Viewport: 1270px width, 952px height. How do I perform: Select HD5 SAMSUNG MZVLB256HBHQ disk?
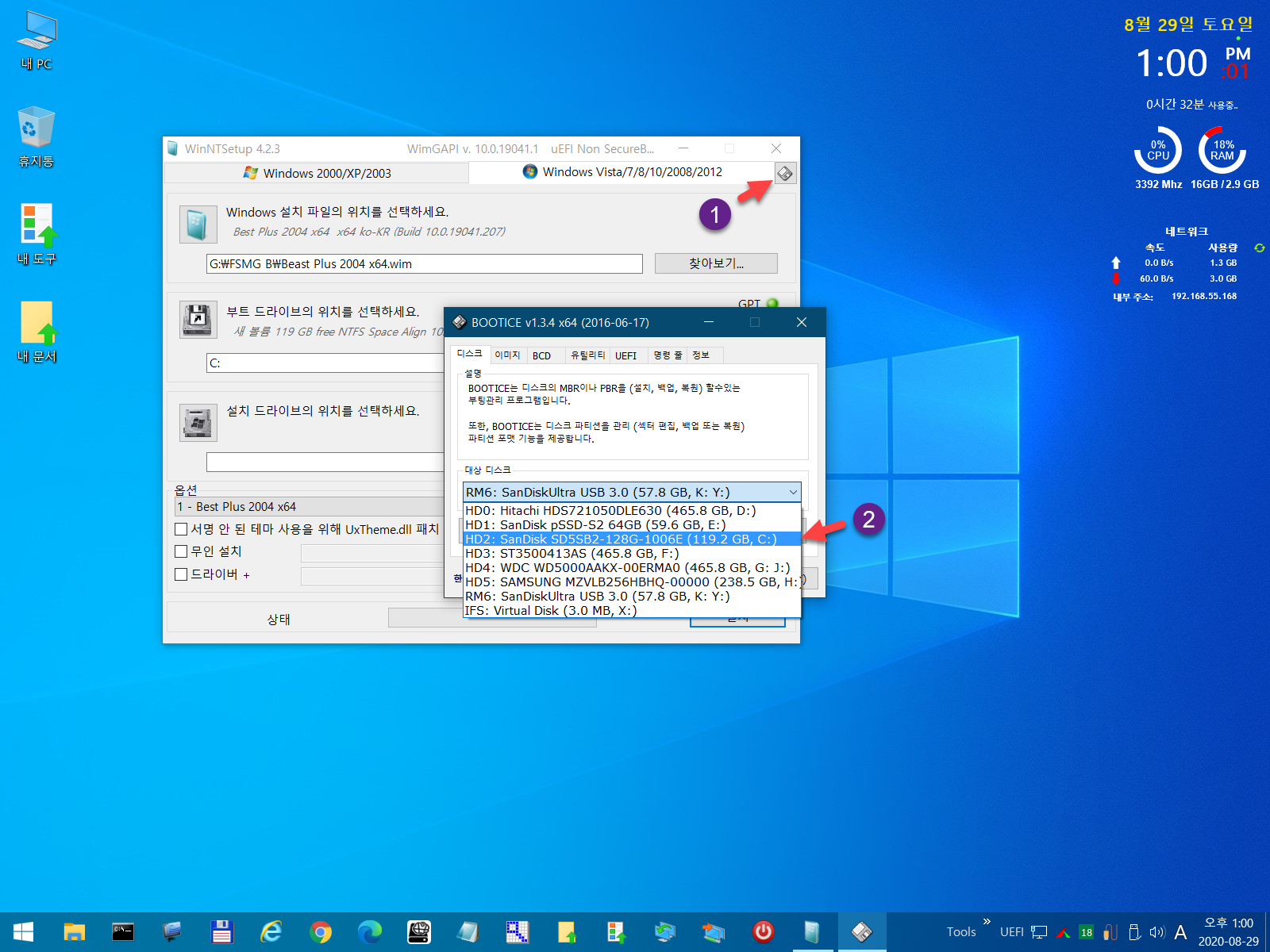tap(632, 582)
